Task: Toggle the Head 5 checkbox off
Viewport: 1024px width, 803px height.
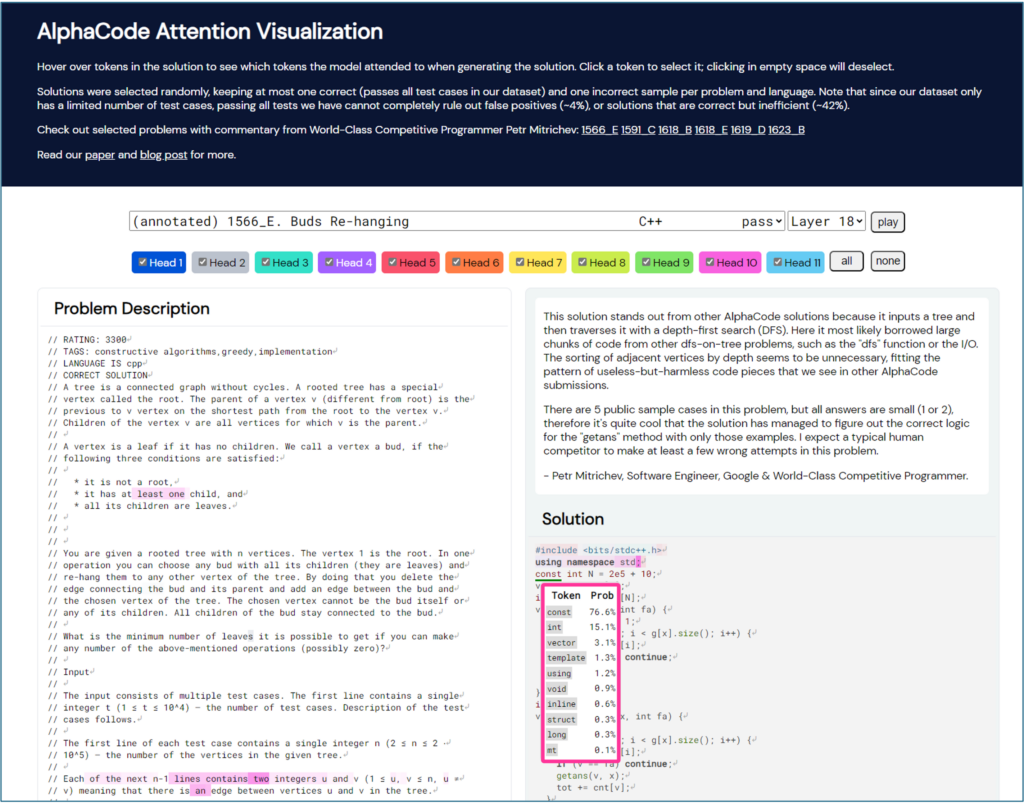Action: pos(394,262)
